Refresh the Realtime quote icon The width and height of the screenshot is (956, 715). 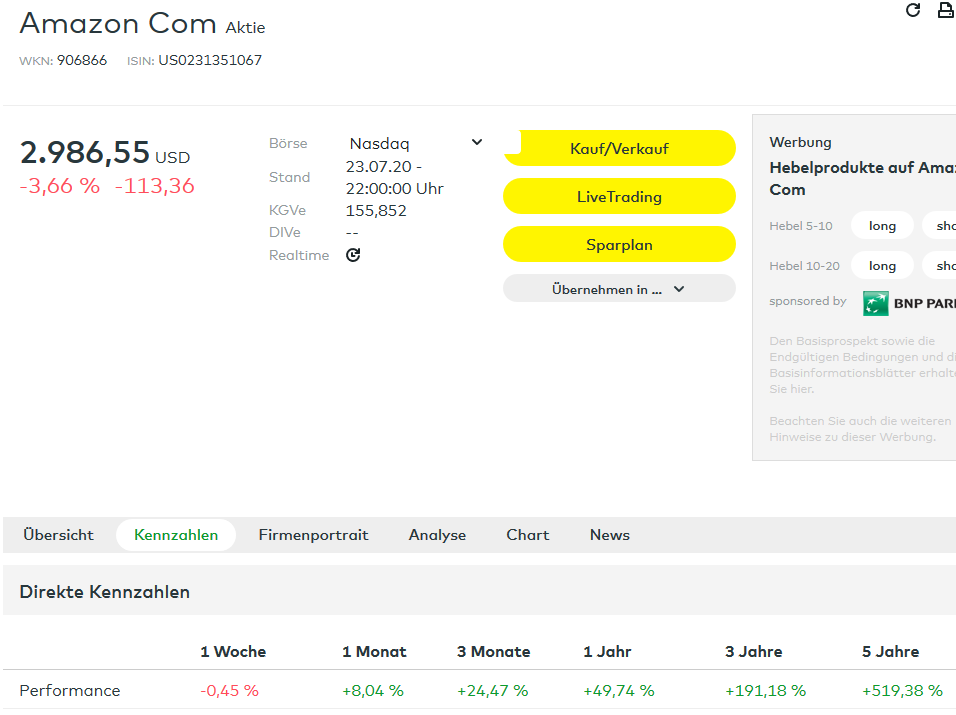353,255
